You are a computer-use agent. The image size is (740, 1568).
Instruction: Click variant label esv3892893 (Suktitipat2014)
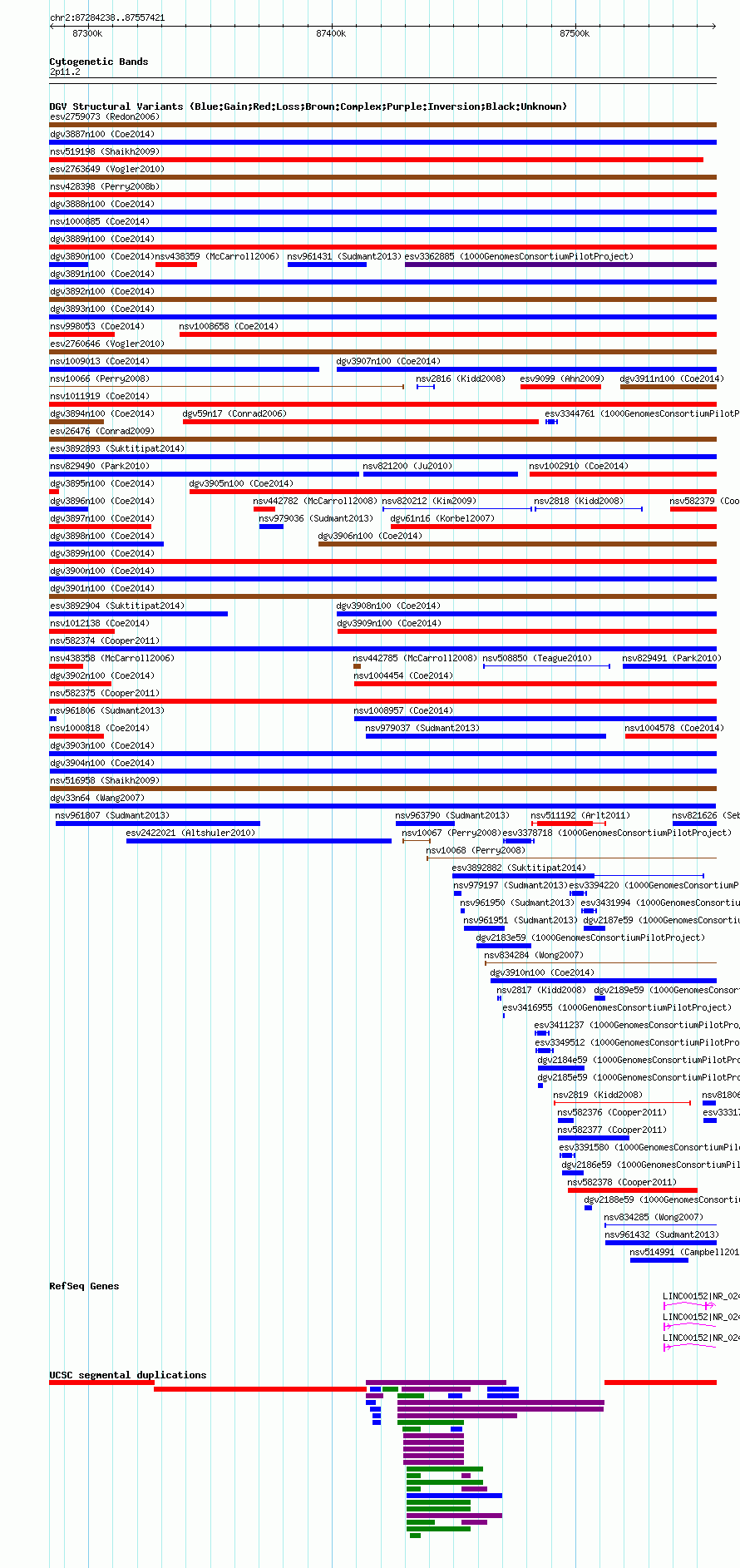(x=117, y=448)
